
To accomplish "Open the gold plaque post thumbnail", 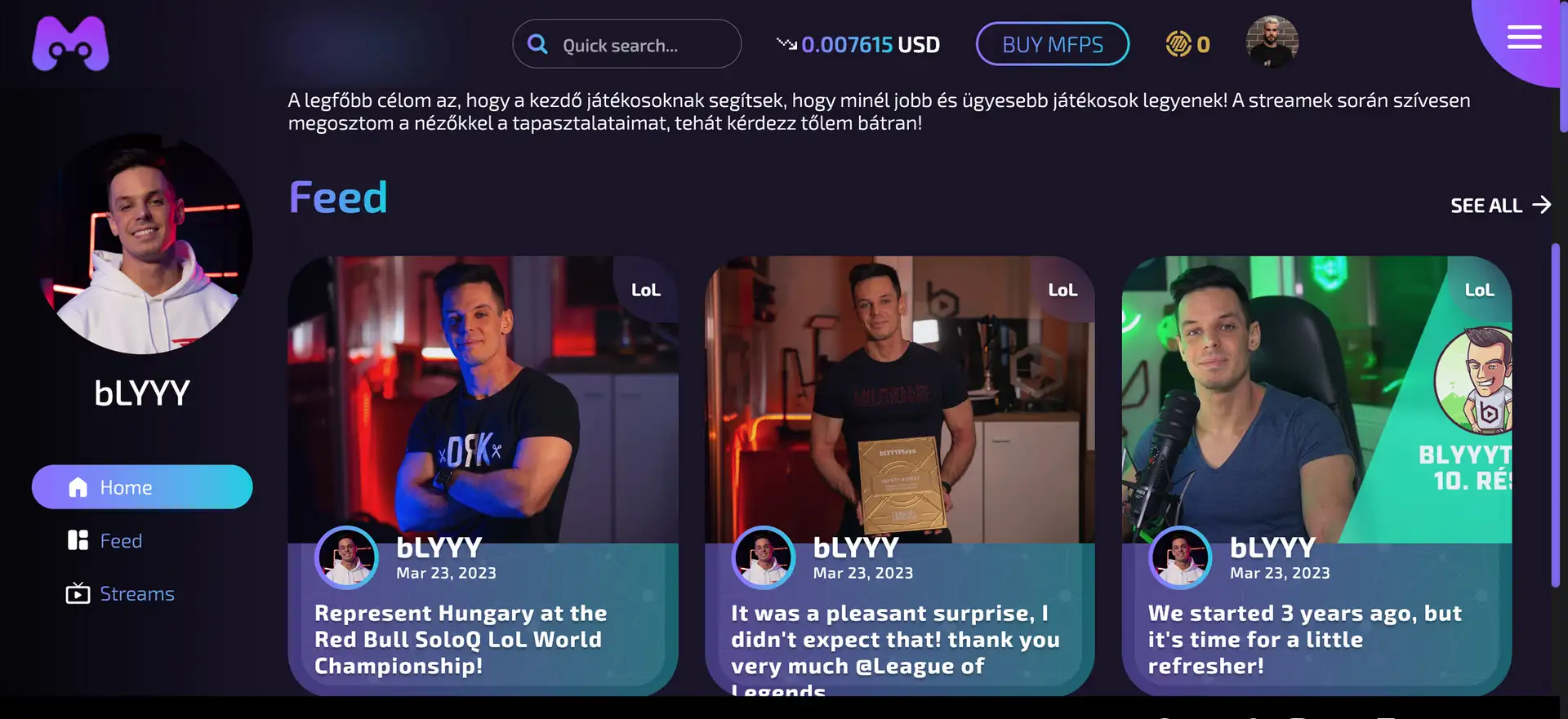I will (x=899, y=400).
